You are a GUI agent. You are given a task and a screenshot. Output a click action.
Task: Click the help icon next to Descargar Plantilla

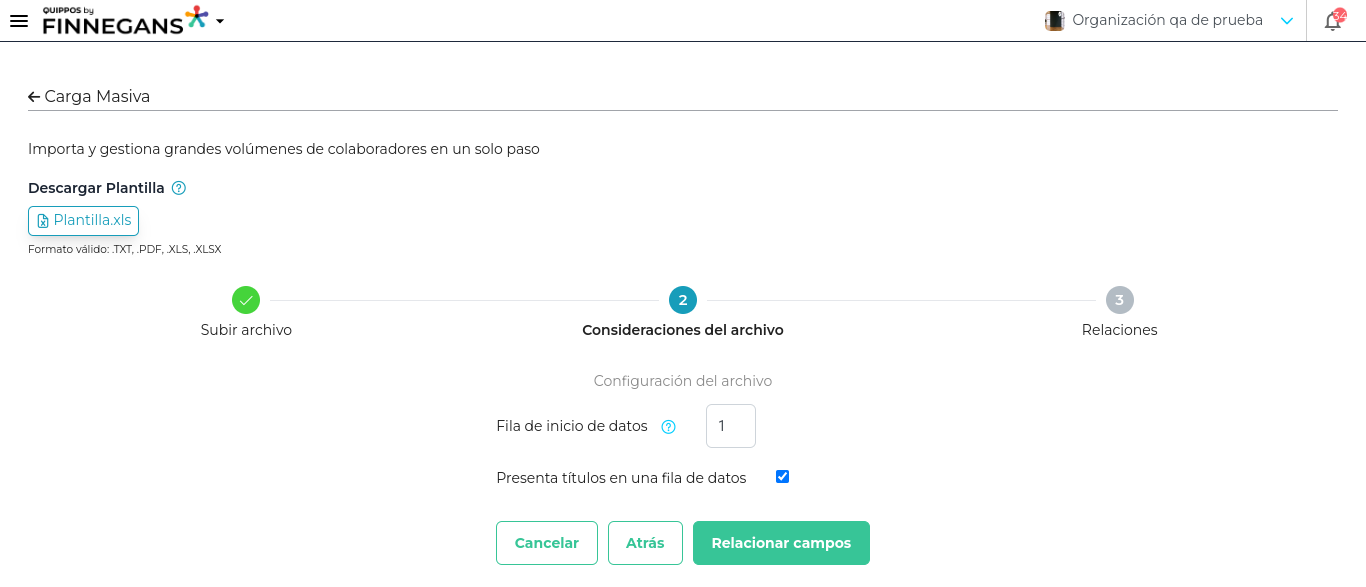pyautogui.click(x=179, y=188)
